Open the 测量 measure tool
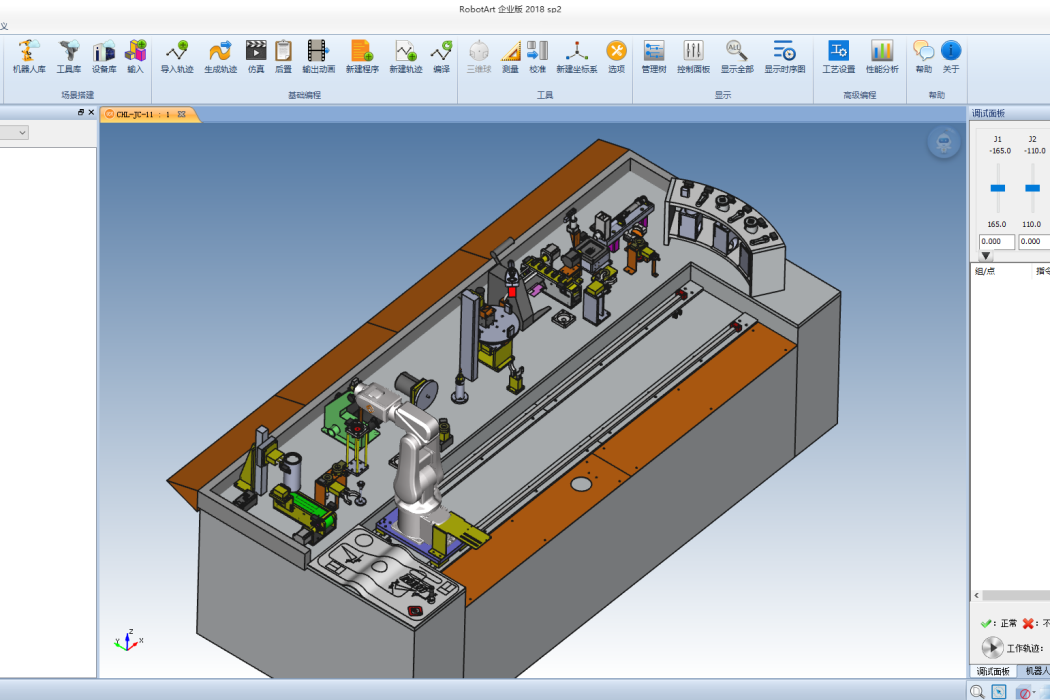This screenshot has height=700, width=1050. 510,56
